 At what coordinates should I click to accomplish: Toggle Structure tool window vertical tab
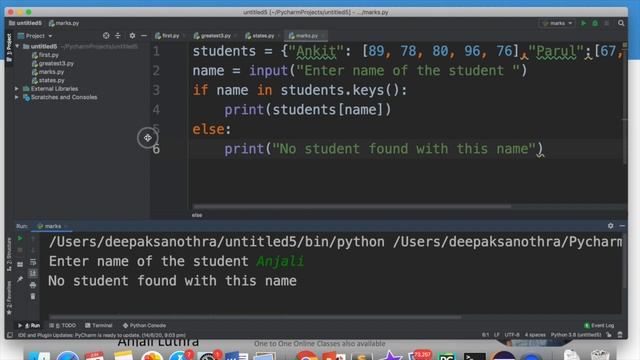tap(9, 254)
